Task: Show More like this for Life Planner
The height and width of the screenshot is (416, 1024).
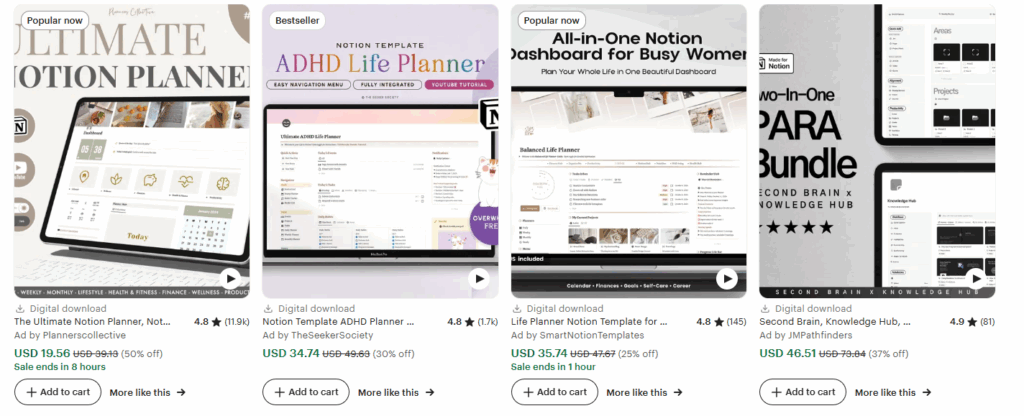Action: [x=645, y=392]
